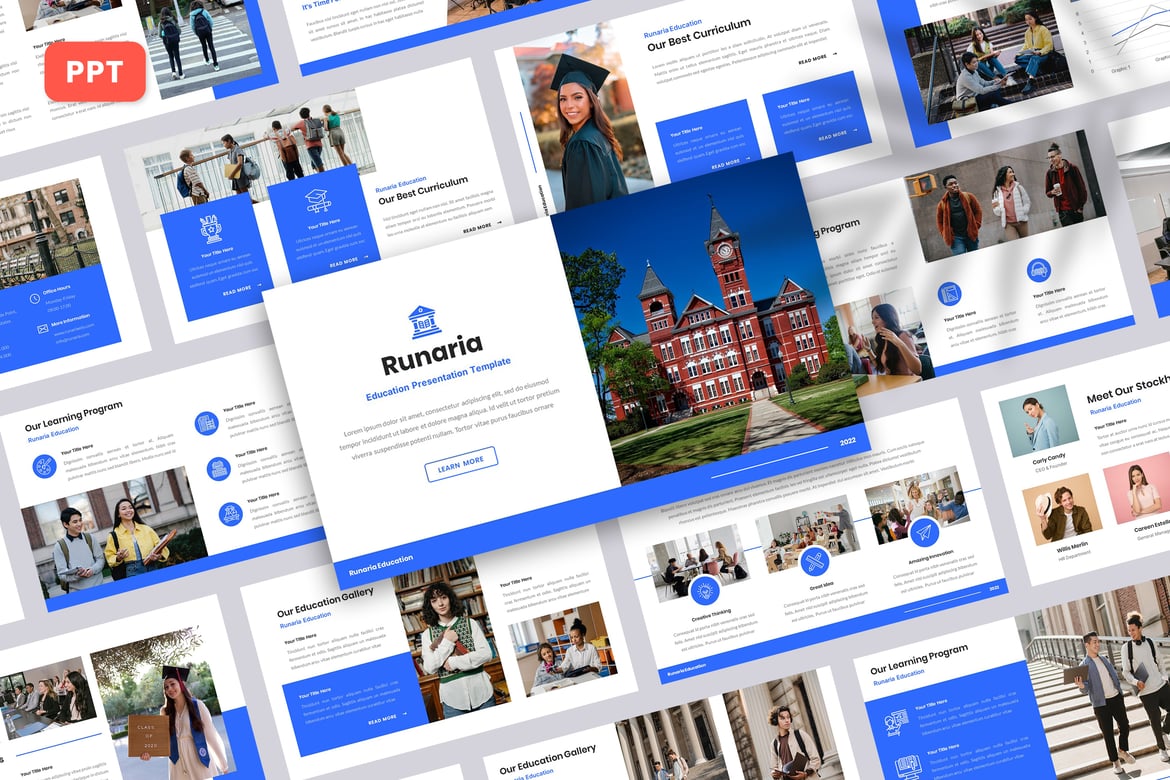Click the Runaria title text

point(432,355)
